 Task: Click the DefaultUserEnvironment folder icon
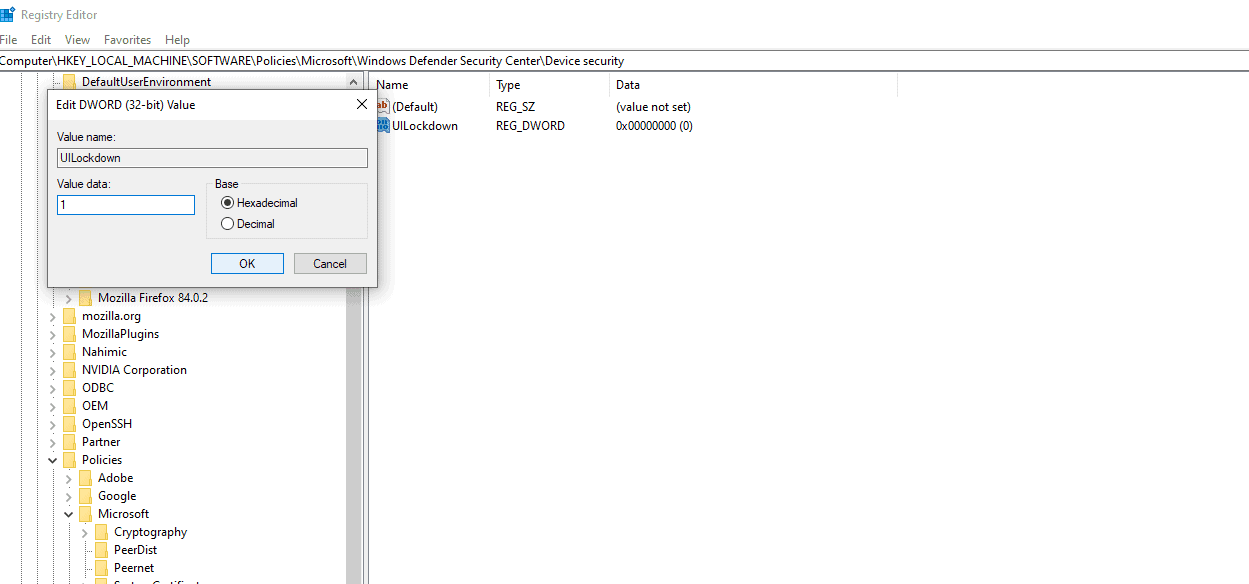pyautogui.click(x=69, y=82)
